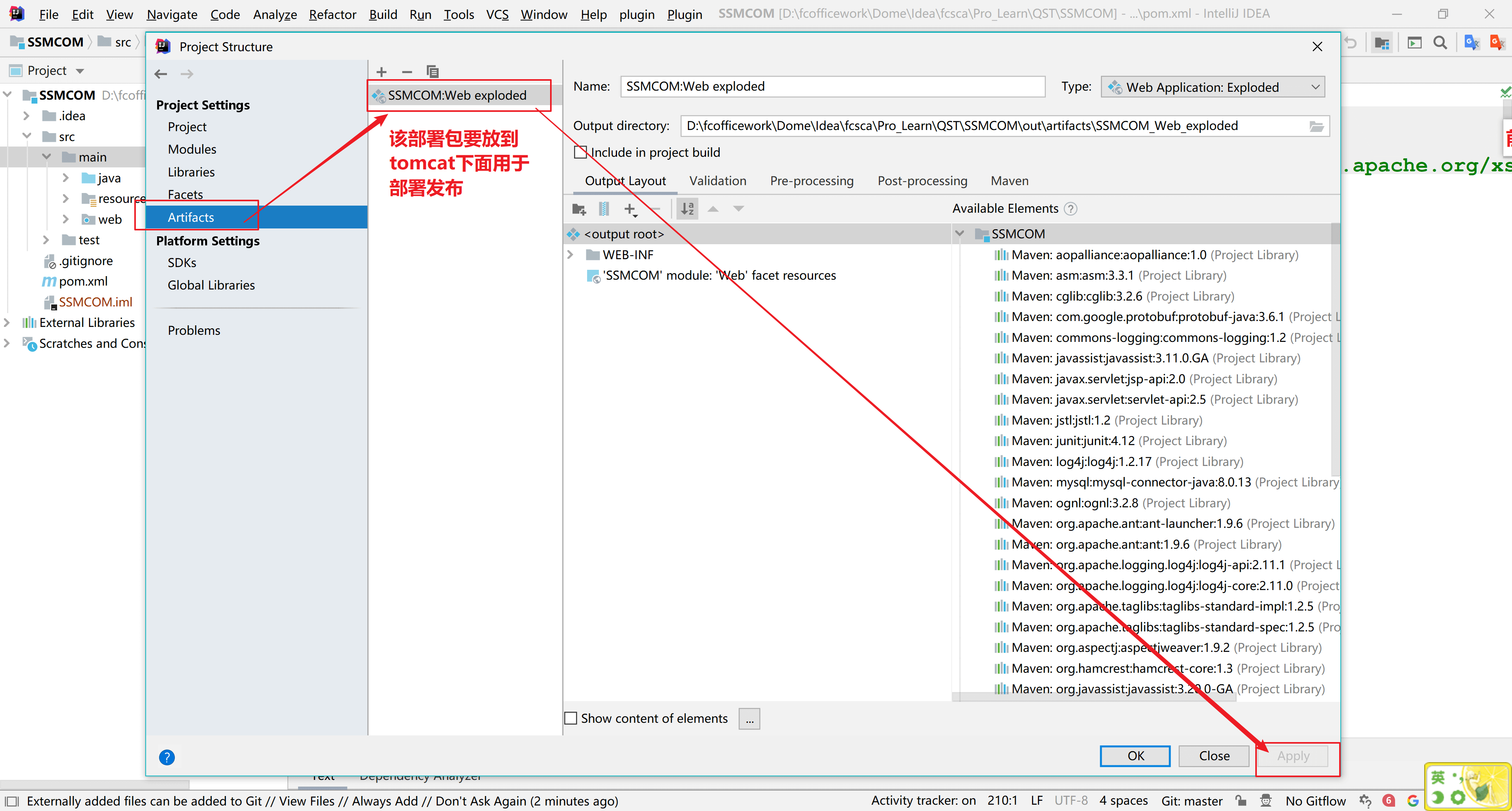Image resolution: width=1512 pixels, height=811 pixels.
Task: Click the Available Elements help icon
Action: 1071,209
